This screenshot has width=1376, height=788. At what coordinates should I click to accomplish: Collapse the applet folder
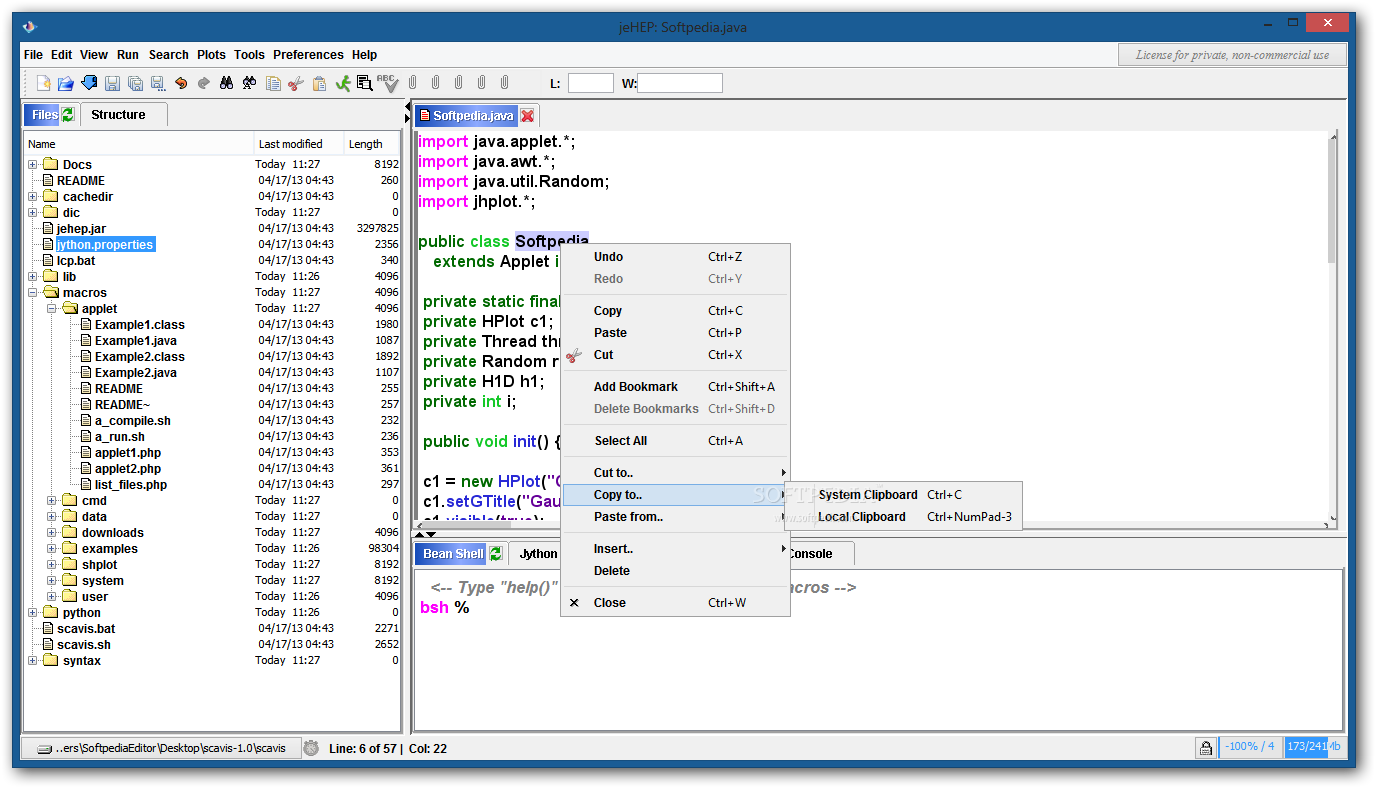(52, 309)
